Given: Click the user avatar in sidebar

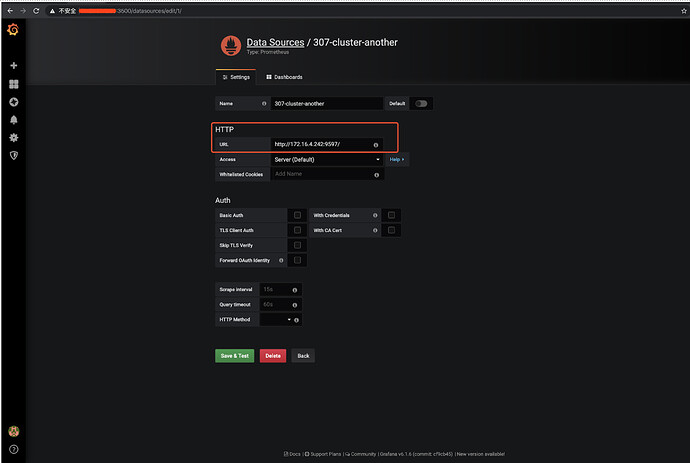Looking at the screenshot, I should pyautogui.click(x=14, y=431).
